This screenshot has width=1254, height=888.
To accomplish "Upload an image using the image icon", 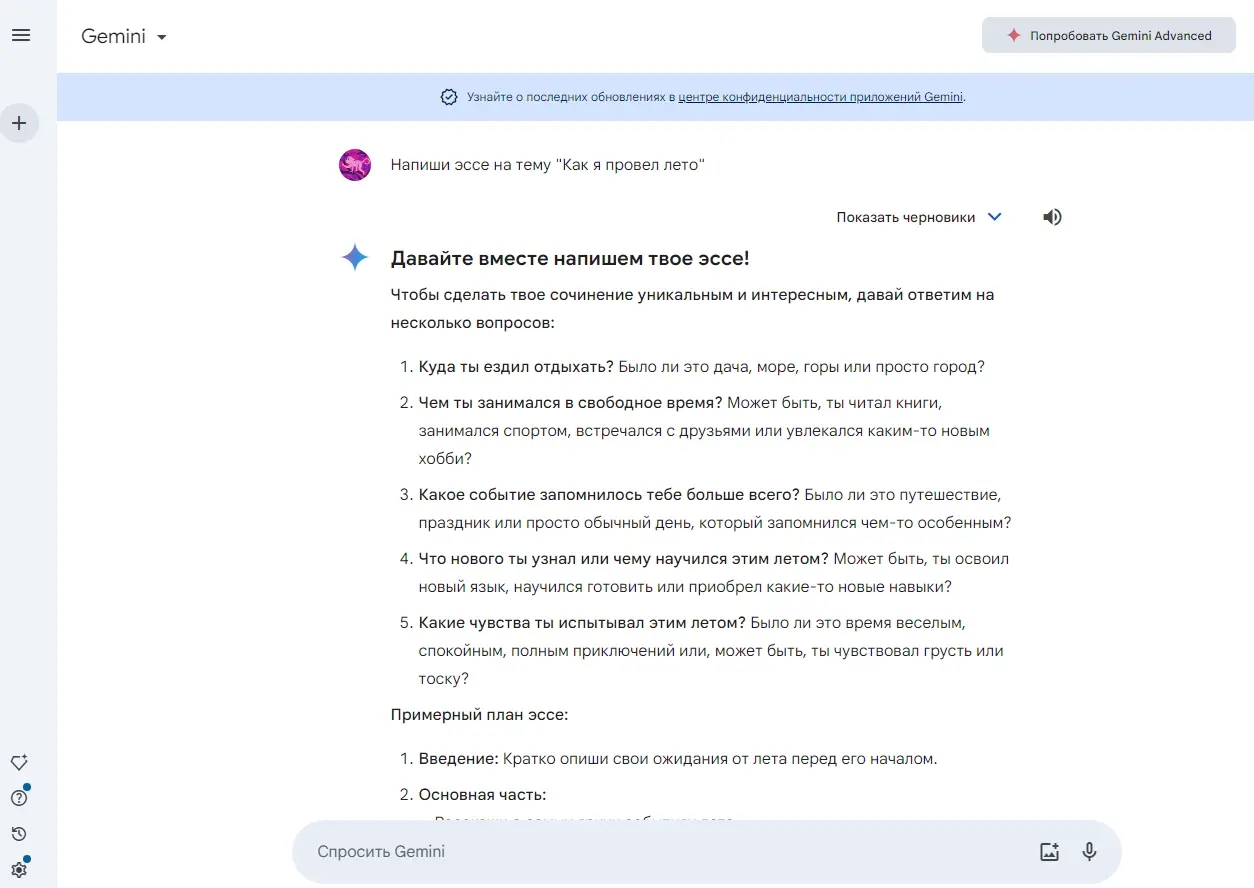I will click(x=1049, y=851).
